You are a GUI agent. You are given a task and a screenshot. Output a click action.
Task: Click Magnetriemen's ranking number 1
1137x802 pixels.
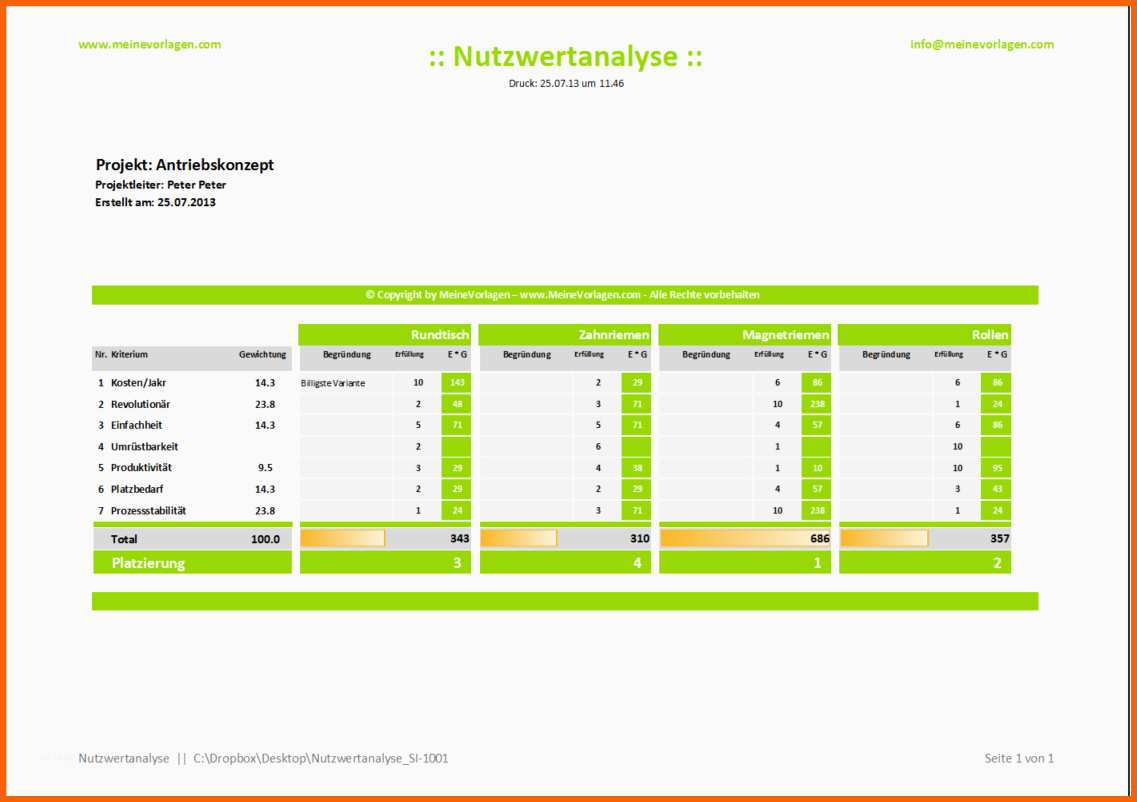coord(817,563)
